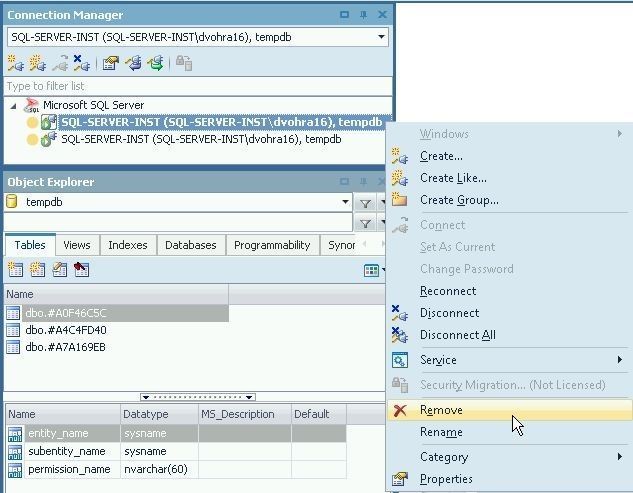
Task: Select the second SQL-SERVER-INST connection
Action: (200, 140)
